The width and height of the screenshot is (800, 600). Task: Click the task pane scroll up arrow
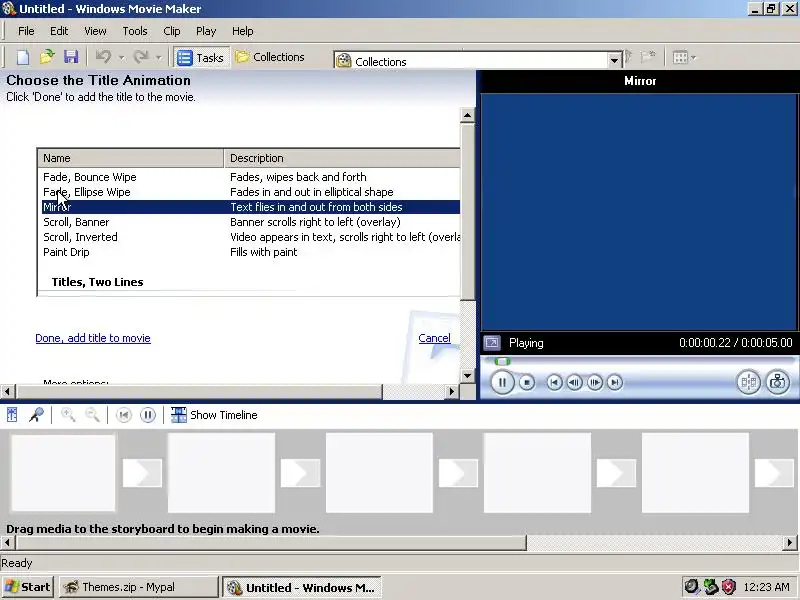click(467, 115)
